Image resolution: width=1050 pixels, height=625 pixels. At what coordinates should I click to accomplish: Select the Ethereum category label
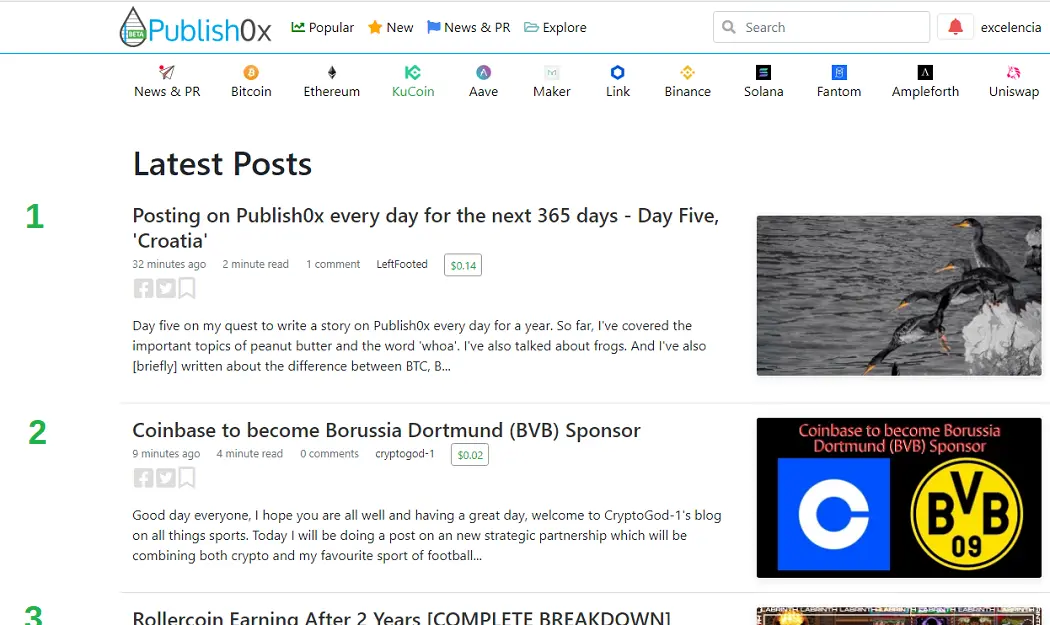pyautogui.click(x=331, y=91)
